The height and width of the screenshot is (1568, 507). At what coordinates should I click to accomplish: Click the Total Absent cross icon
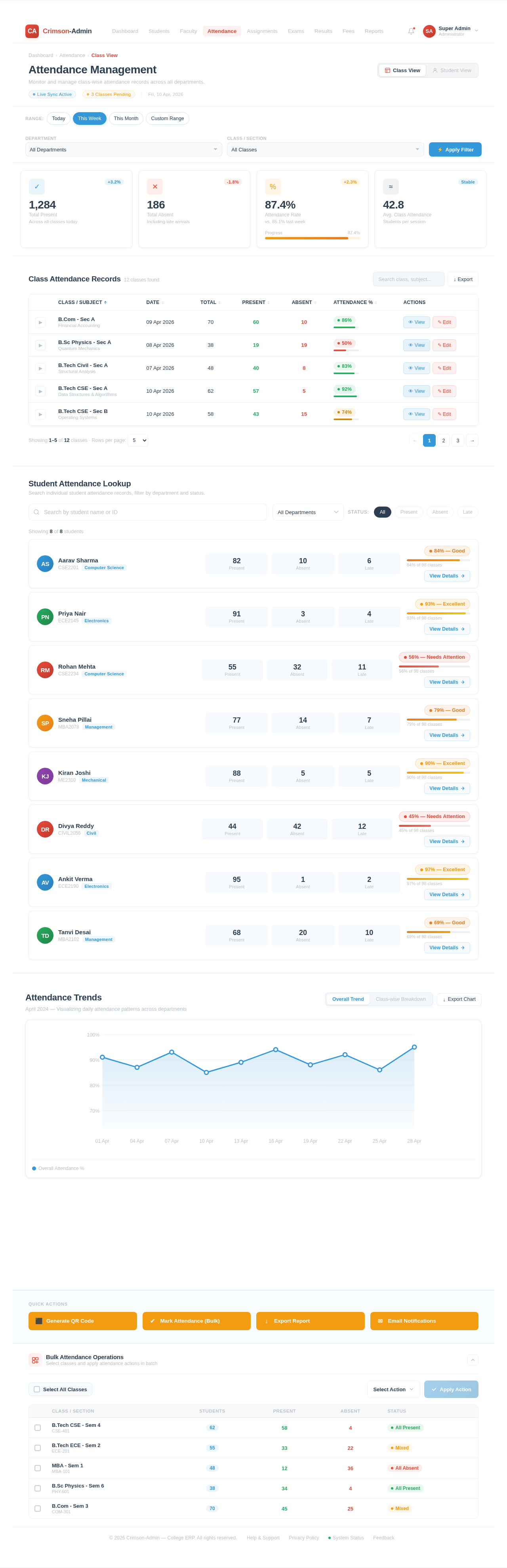pyautogui.click(x=154, y=187)
